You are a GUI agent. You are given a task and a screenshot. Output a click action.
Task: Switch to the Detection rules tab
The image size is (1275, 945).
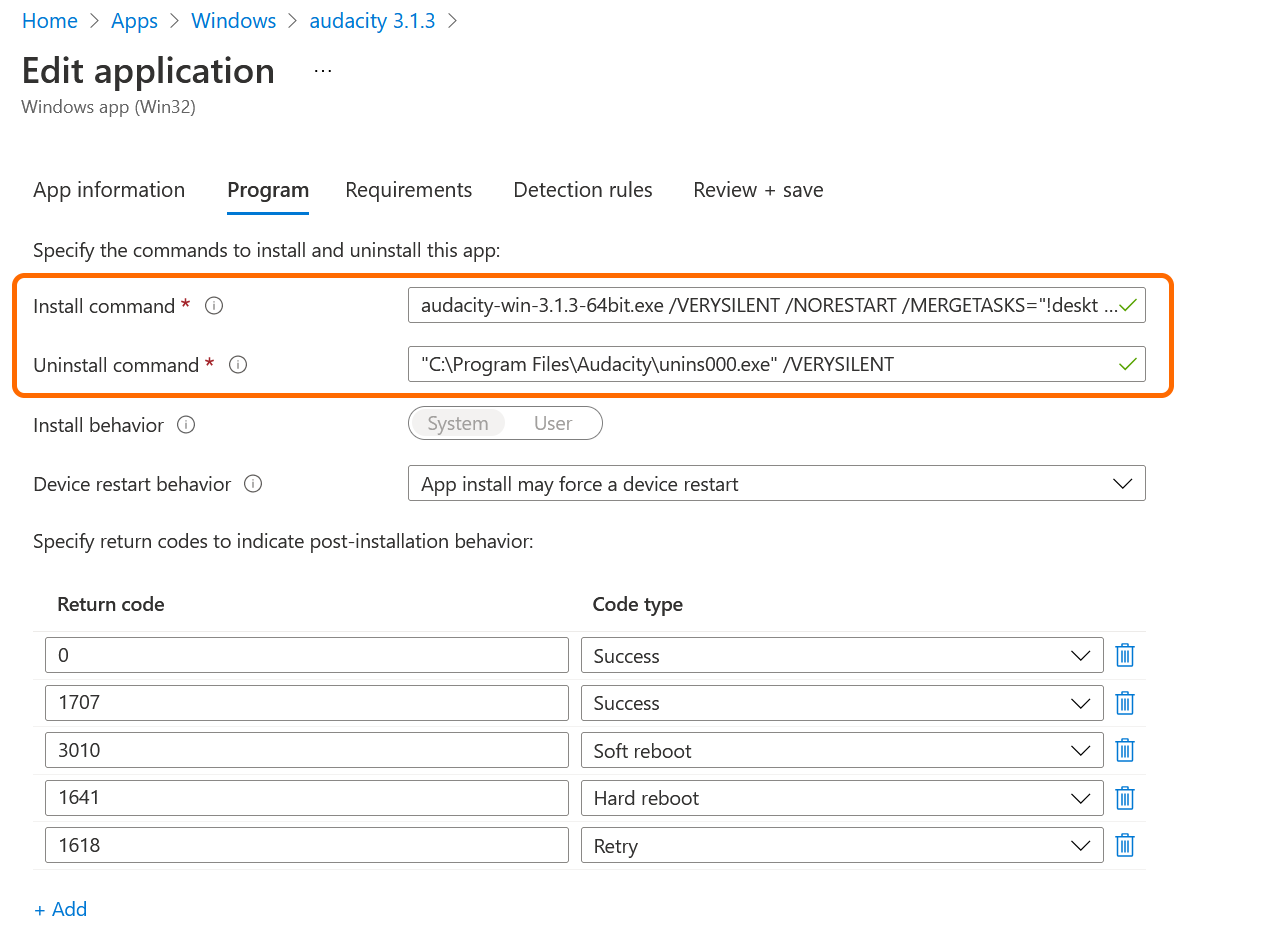(582, 190)
